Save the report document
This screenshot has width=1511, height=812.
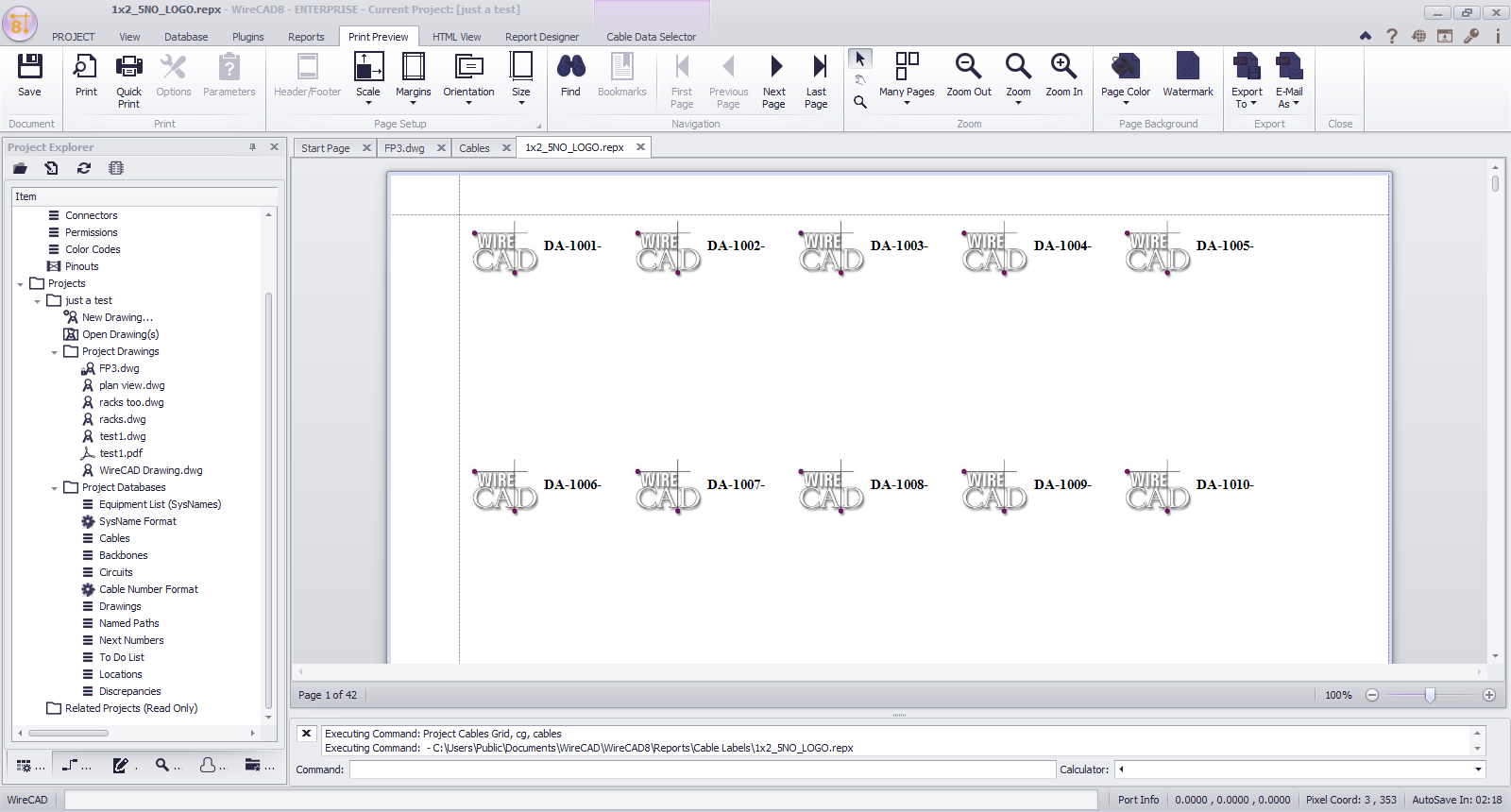(x=29, y=75)
